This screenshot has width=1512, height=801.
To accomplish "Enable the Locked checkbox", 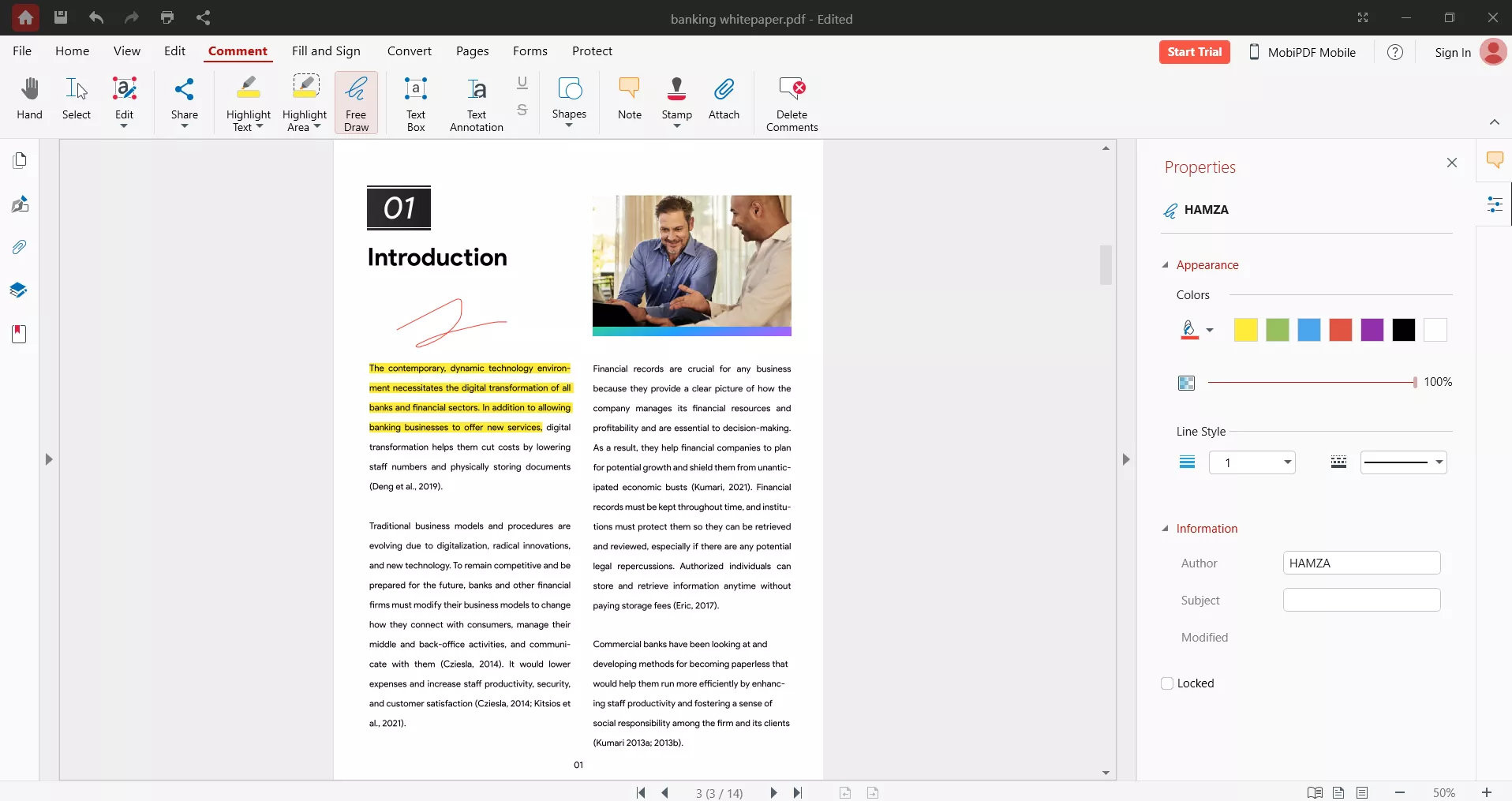I will [1167, 683].
